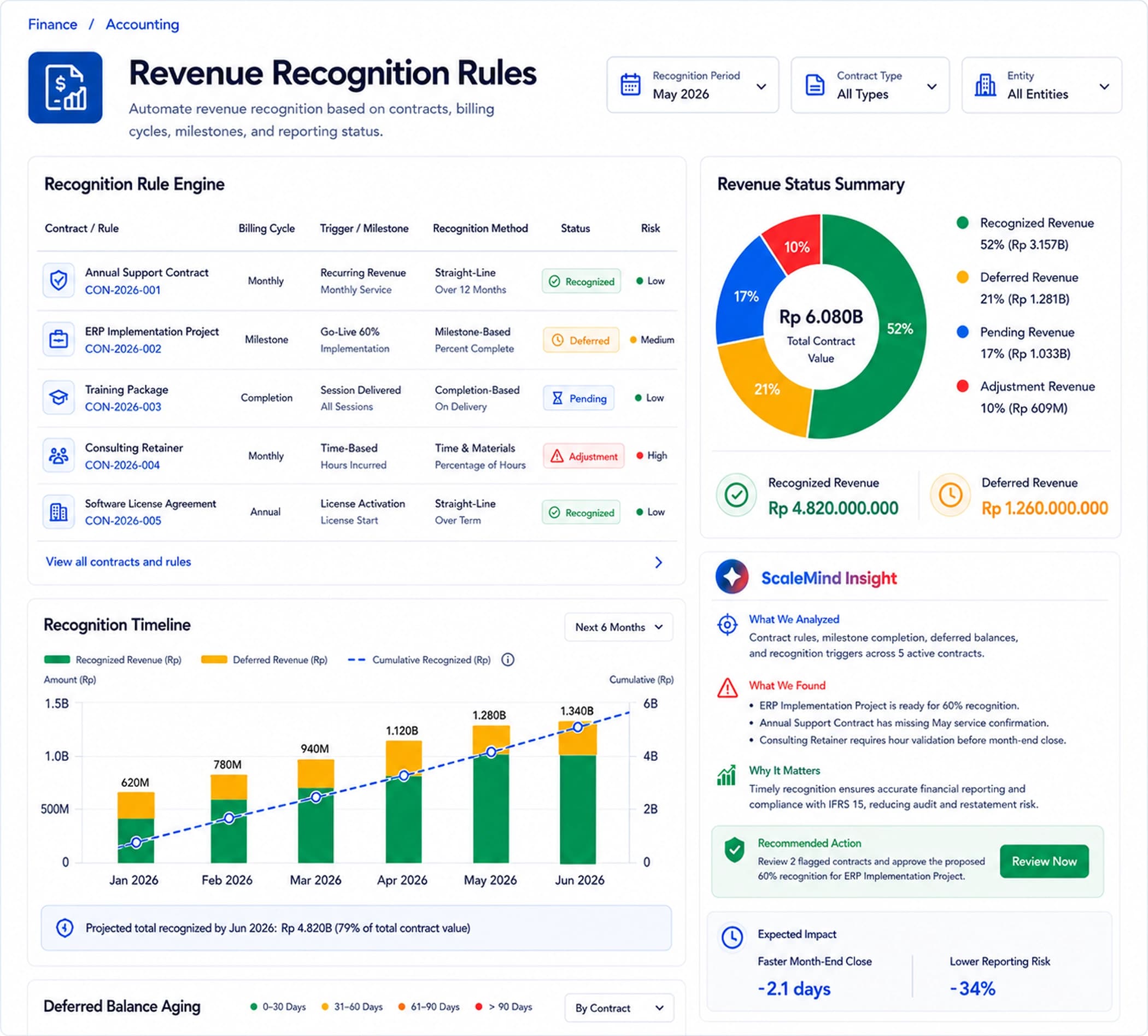Click the chevron arrow for view all contracts
1148x1036 pixels.
659,562
